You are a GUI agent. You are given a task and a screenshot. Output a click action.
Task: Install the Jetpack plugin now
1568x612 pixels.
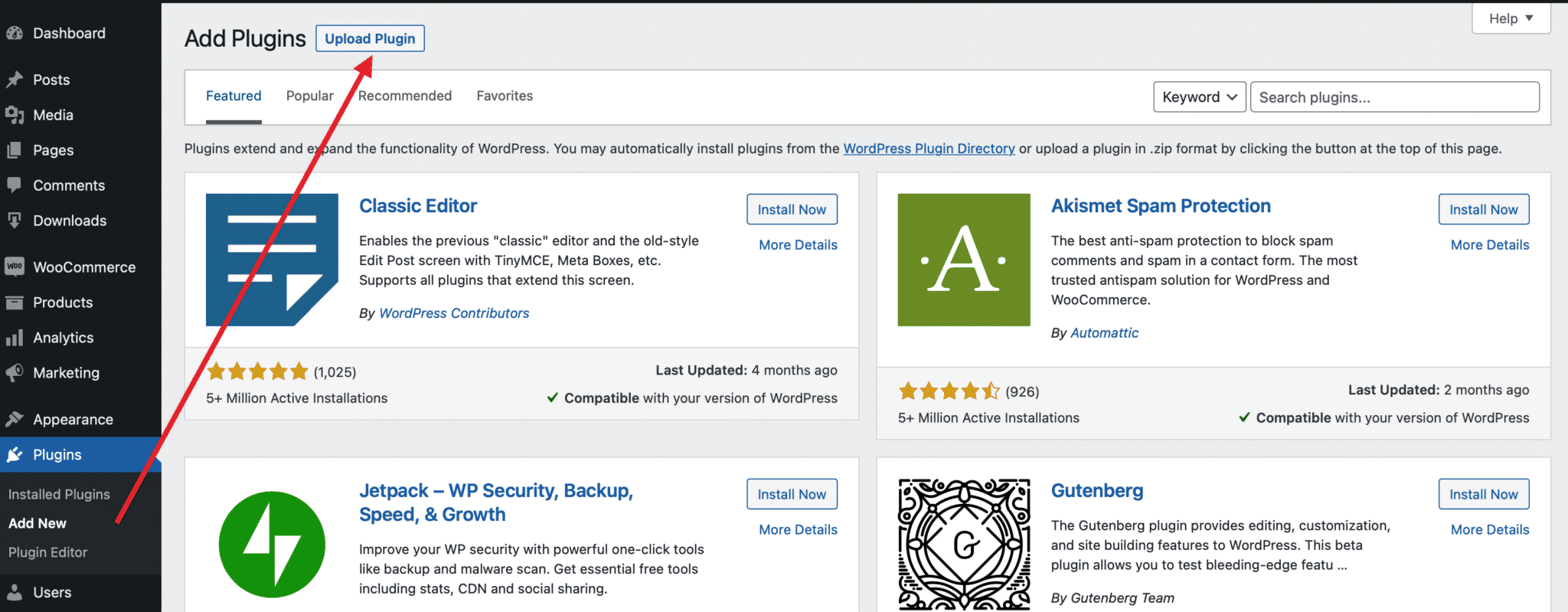(792, 494)
